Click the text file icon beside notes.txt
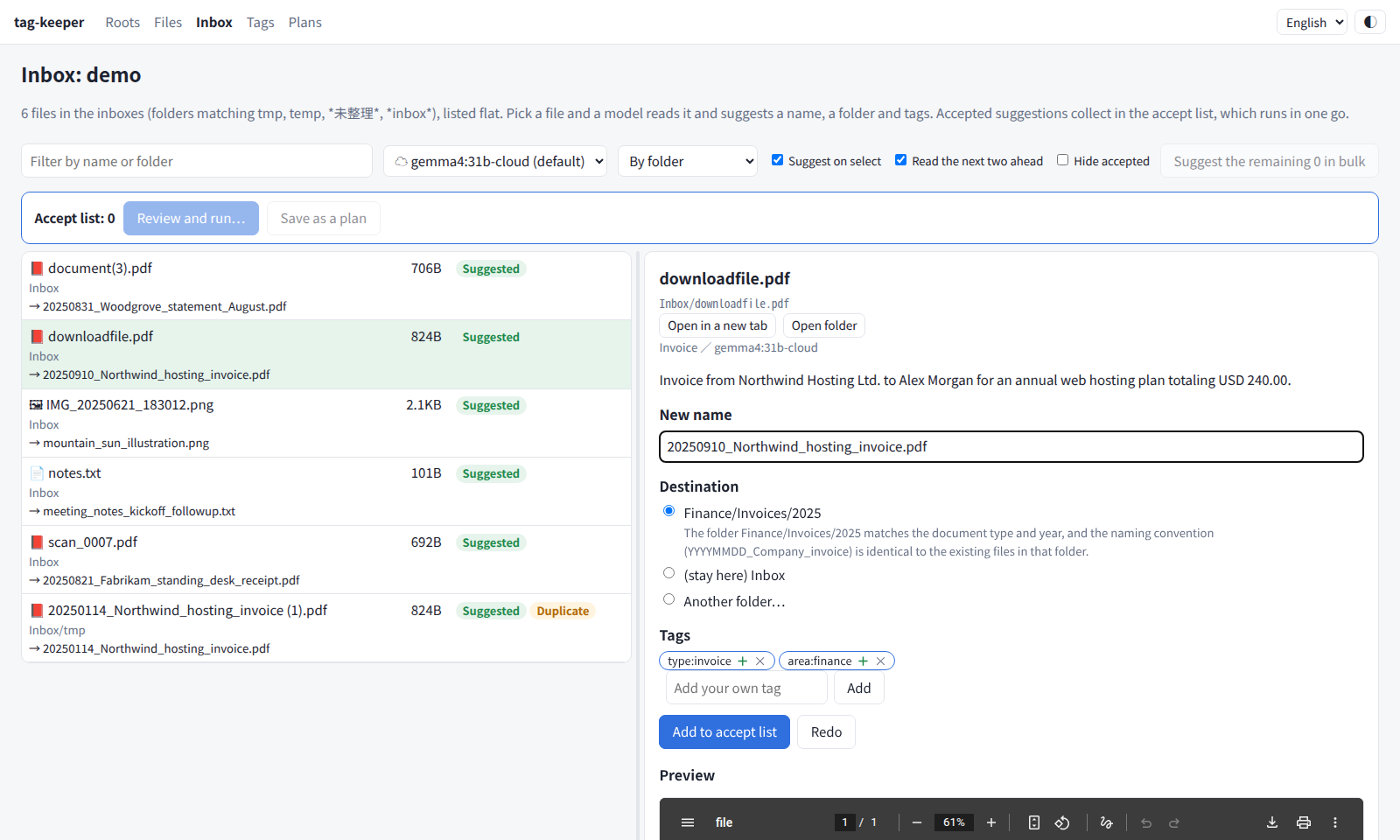1400x840 pixels. coord(37,473)
